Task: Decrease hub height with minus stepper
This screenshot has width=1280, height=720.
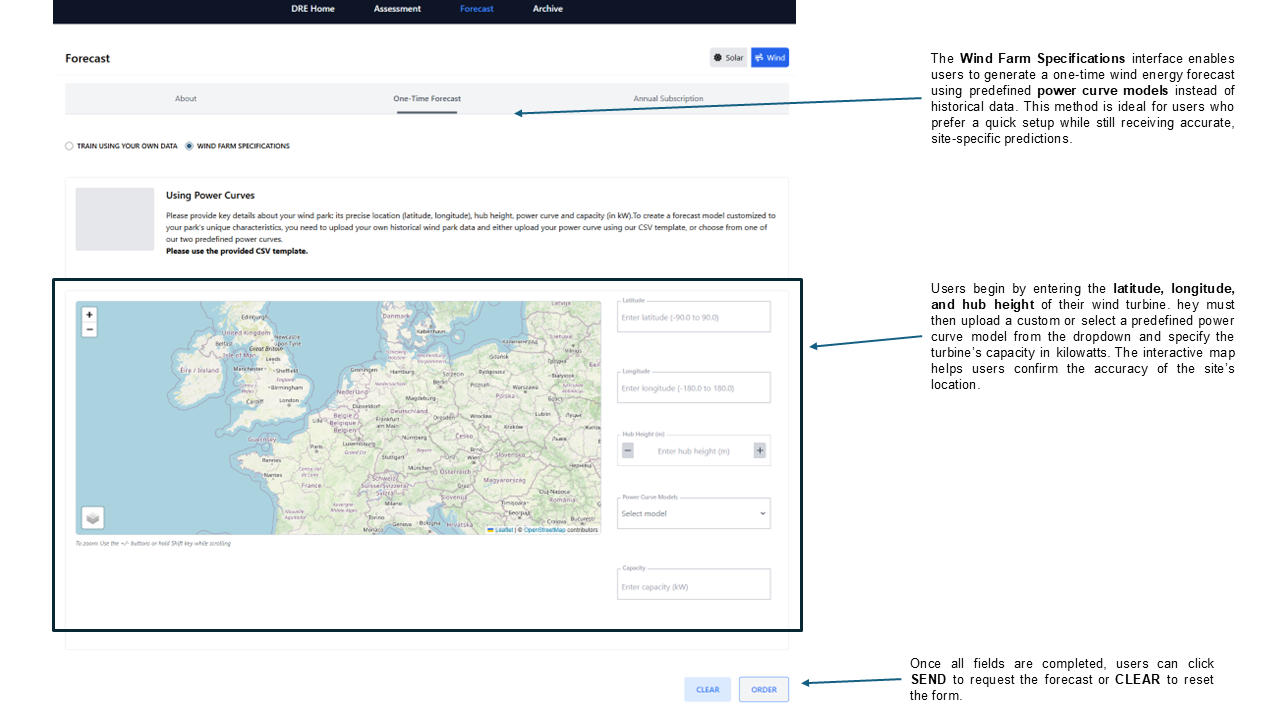Action: [x=628, y=451]
